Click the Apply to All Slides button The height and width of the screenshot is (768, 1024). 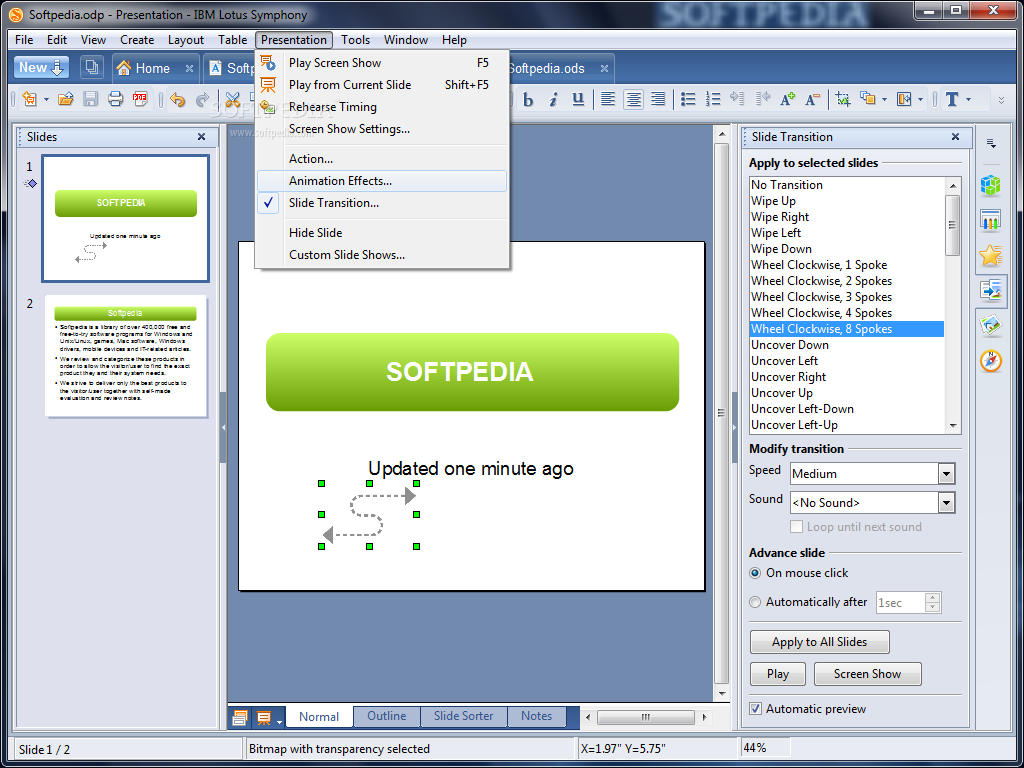click(820, 642)
